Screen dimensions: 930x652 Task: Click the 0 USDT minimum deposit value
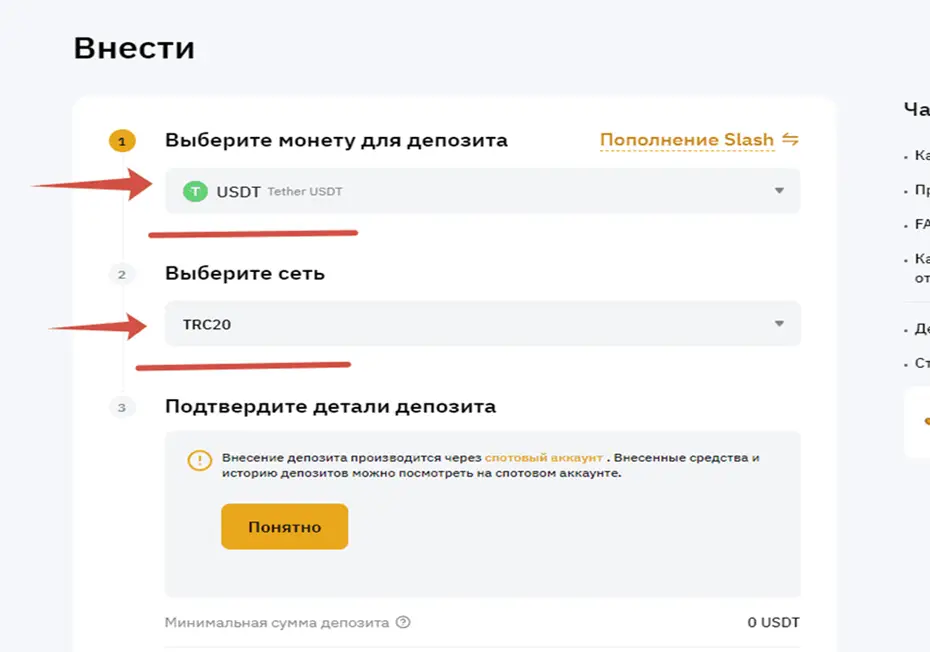click(x=773, y=622)
